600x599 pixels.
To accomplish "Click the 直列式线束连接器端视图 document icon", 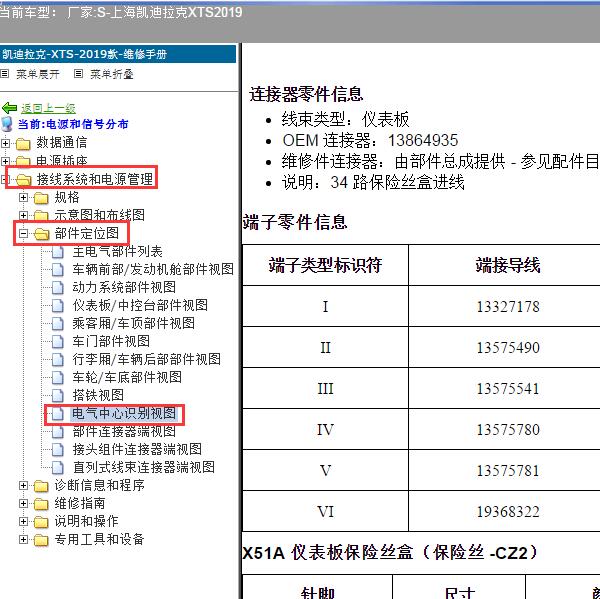I will [58, 467].
